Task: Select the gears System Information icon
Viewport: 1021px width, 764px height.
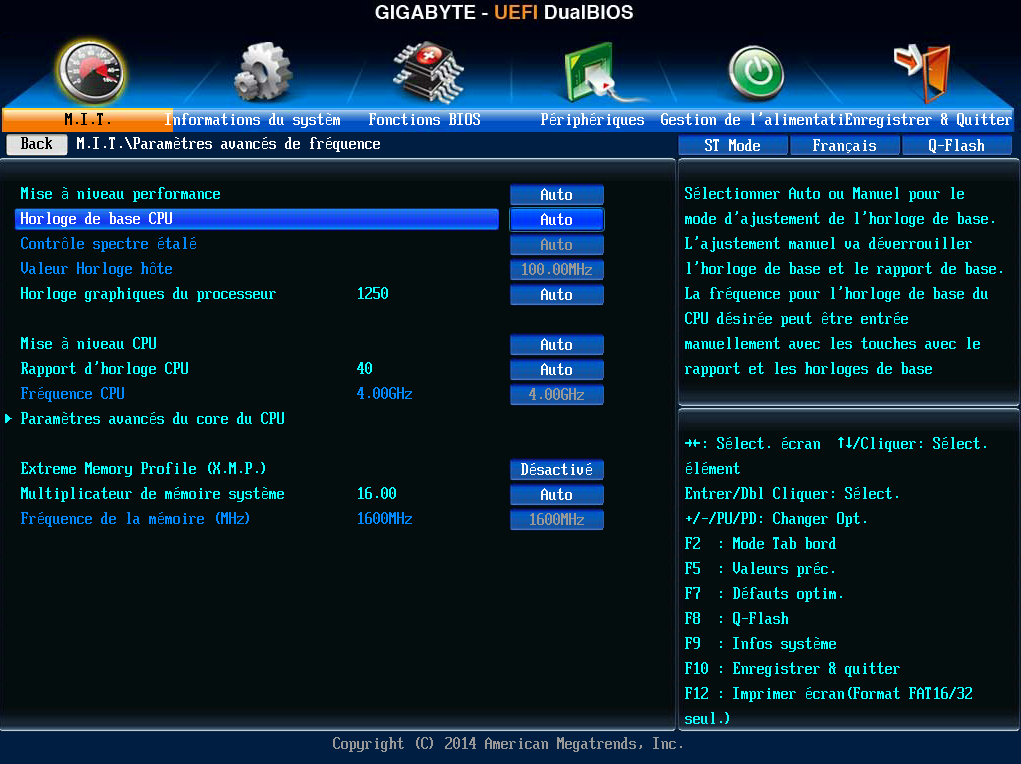Action: pos(263,72)
